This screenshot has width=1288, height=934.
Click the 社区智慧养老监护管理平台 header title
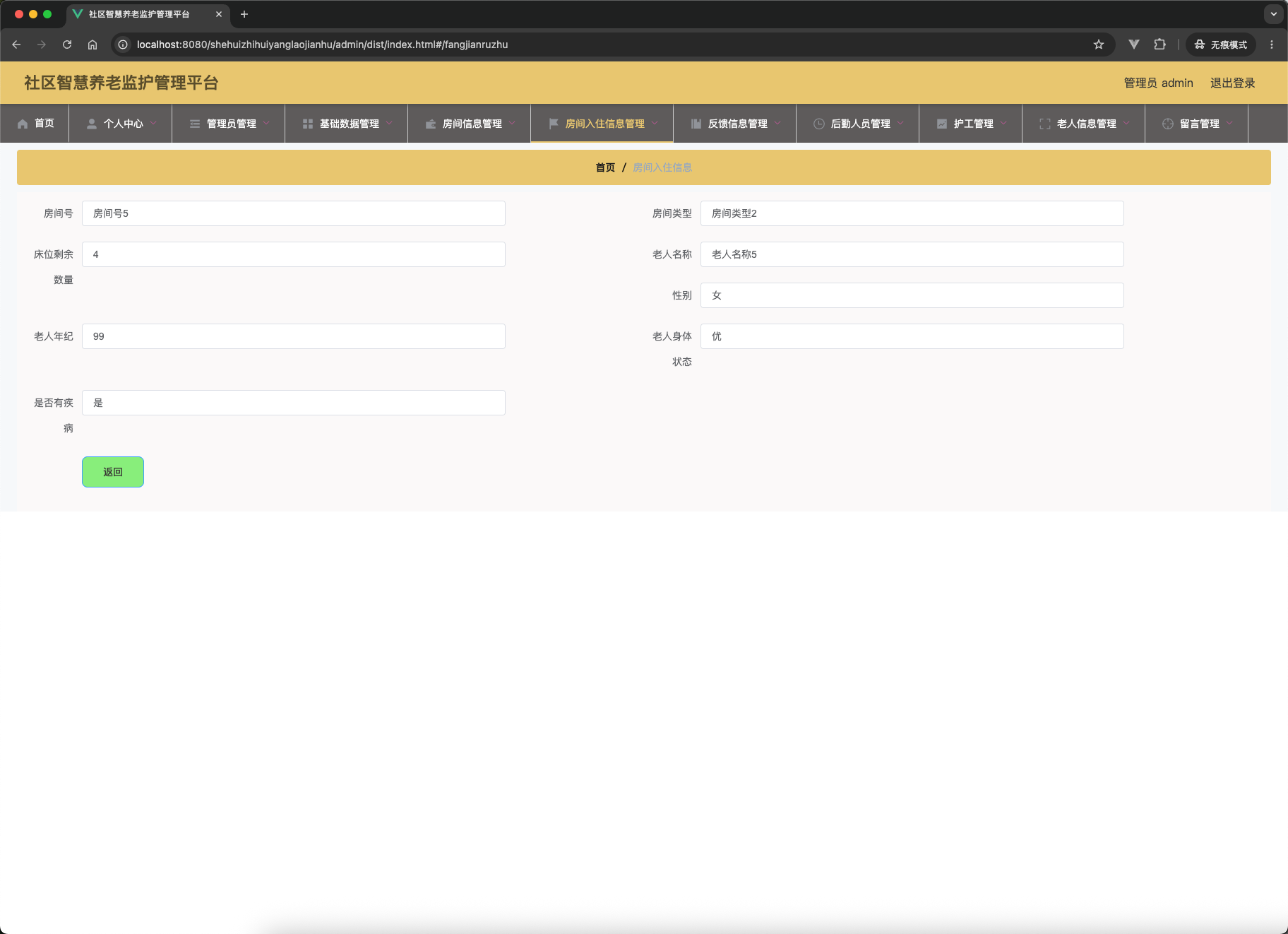point(121,83)
